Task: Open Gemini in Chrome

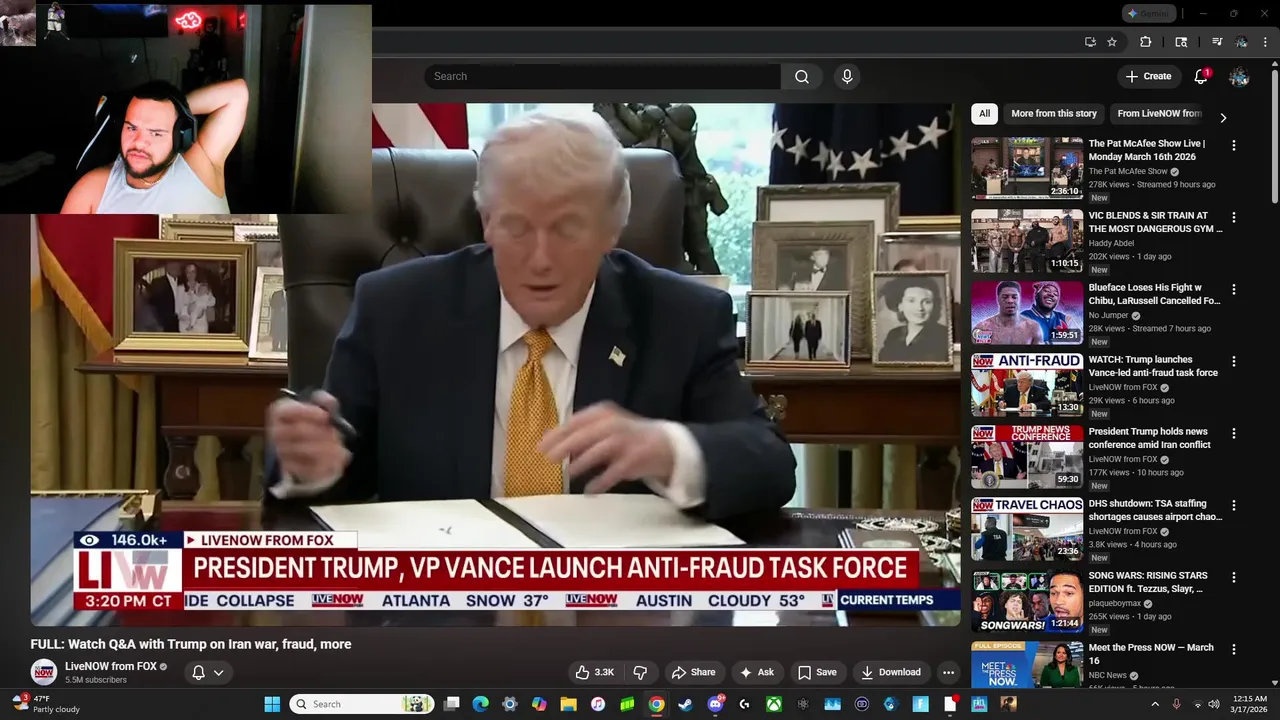Action: point(1147,13)
